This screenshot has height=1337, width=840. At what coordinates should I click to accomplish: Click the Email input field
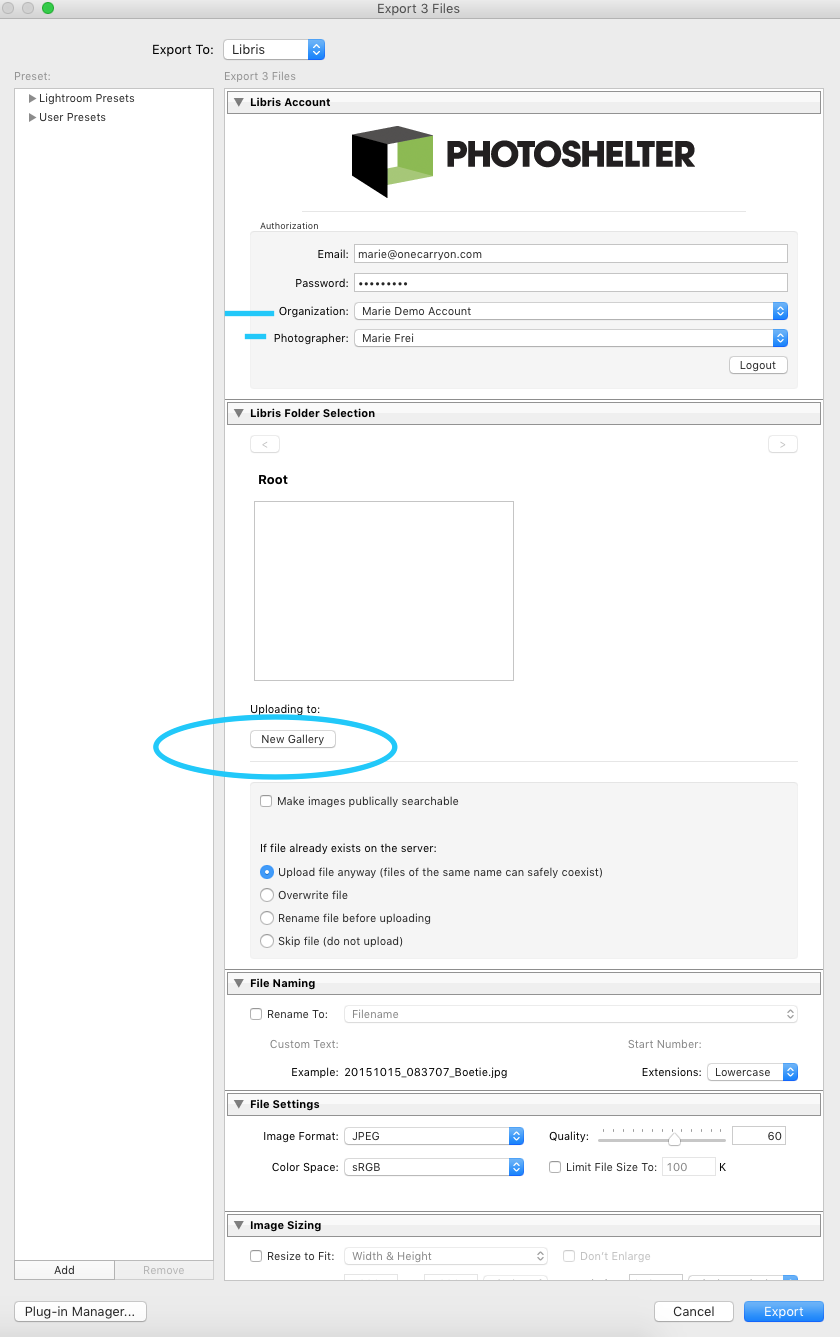(x=571, y=254)
